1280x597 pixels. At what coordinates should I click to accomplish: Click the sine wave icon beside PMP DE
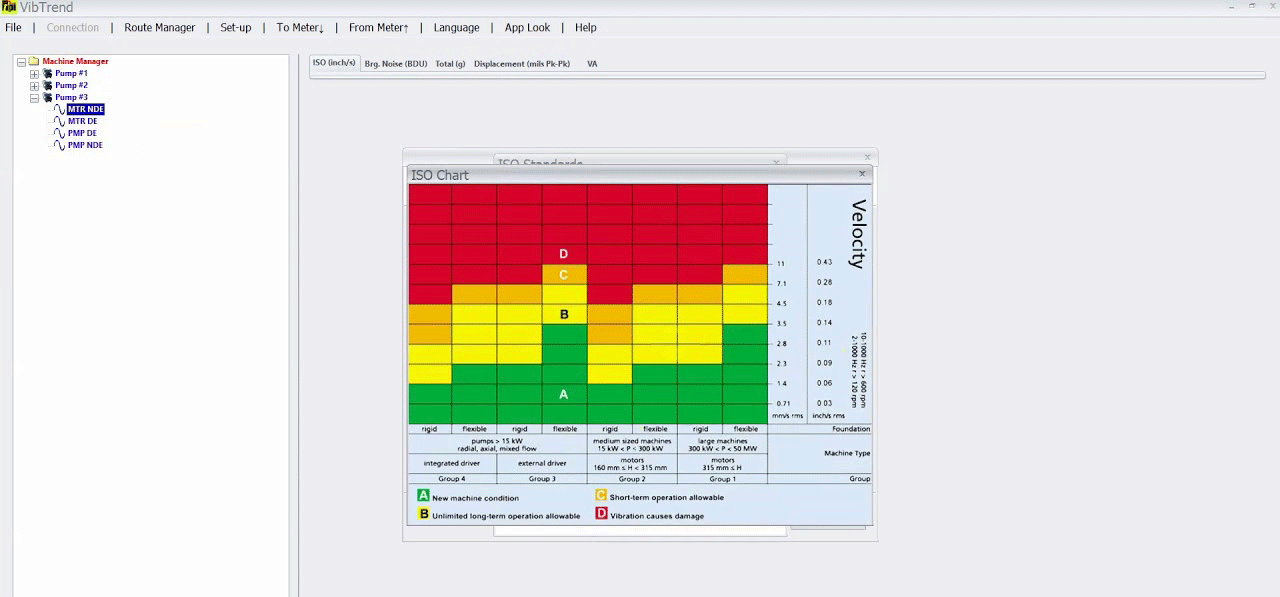pos(60,134)
